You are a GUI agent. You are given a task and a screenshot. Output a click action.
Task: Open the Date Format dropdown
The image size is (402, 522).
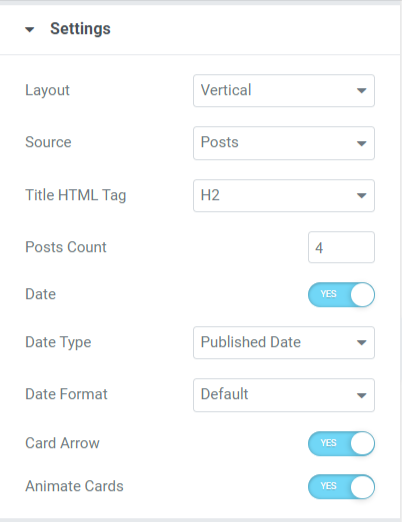tap(284, 395)
